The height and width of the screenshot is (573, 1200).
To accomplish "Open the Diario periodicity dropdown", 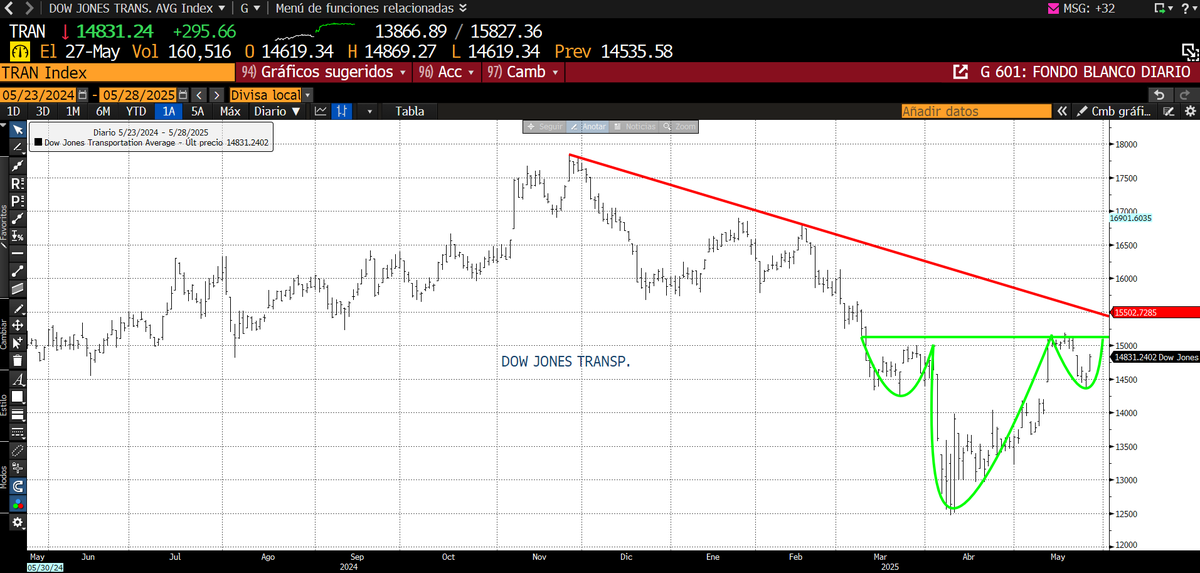I will (x=277, y=111).
